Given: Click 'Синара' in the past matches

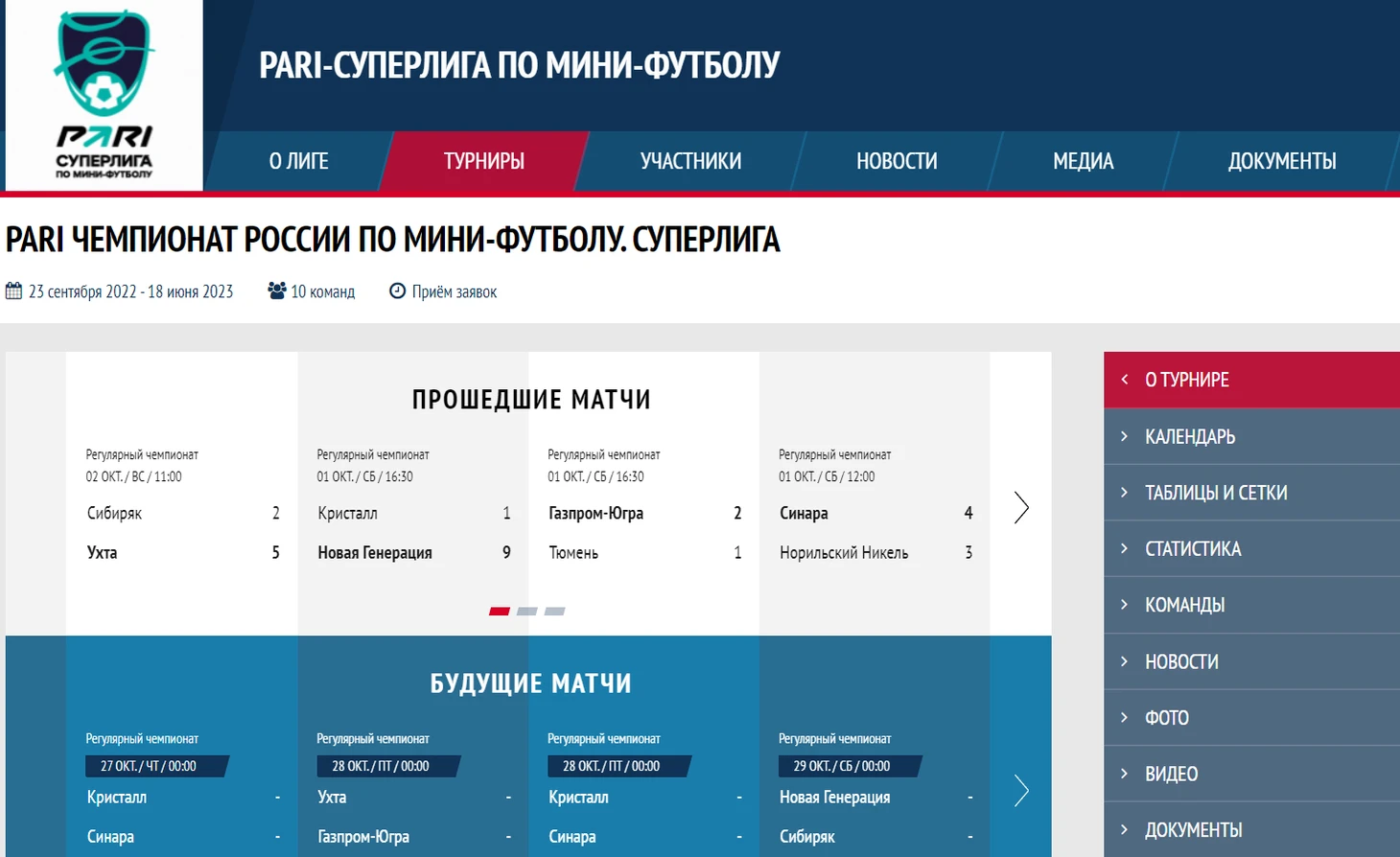Looking at the screenshot, I should (x=804, y=513).
